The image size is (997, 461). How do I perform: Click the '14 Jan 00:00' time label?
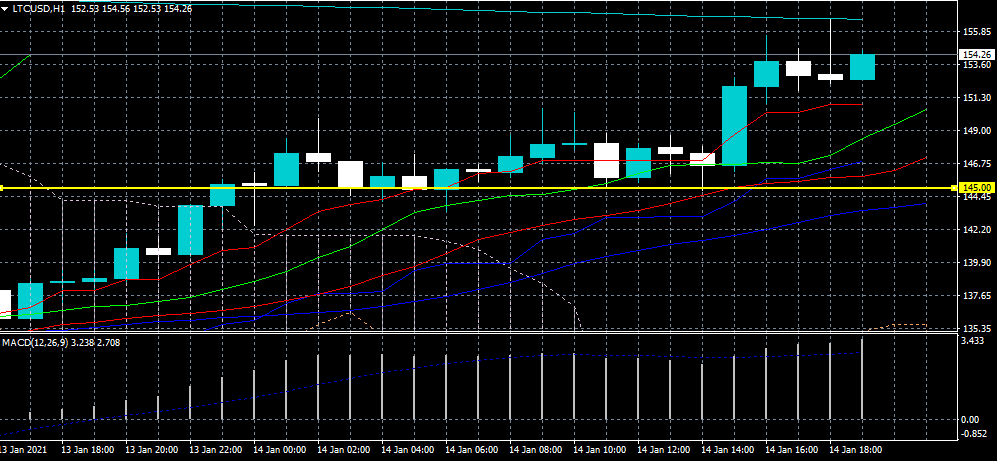point(282,451)
